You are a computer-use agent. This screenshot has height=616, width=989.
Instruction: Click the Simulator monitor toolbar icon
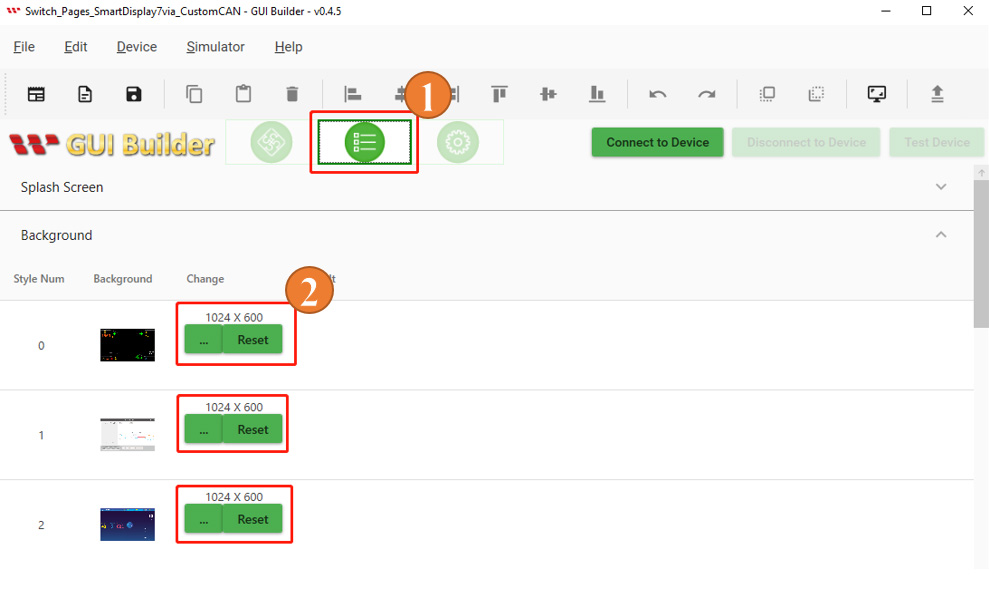tap(877, 95)
